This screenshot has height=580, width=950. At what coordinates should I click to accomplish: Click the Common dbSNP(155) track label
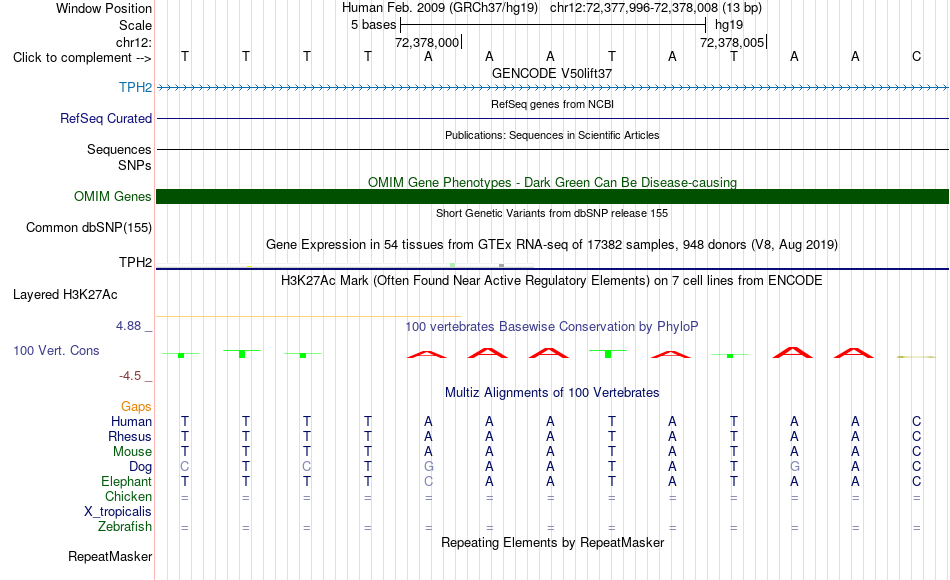tap(88, 227)
